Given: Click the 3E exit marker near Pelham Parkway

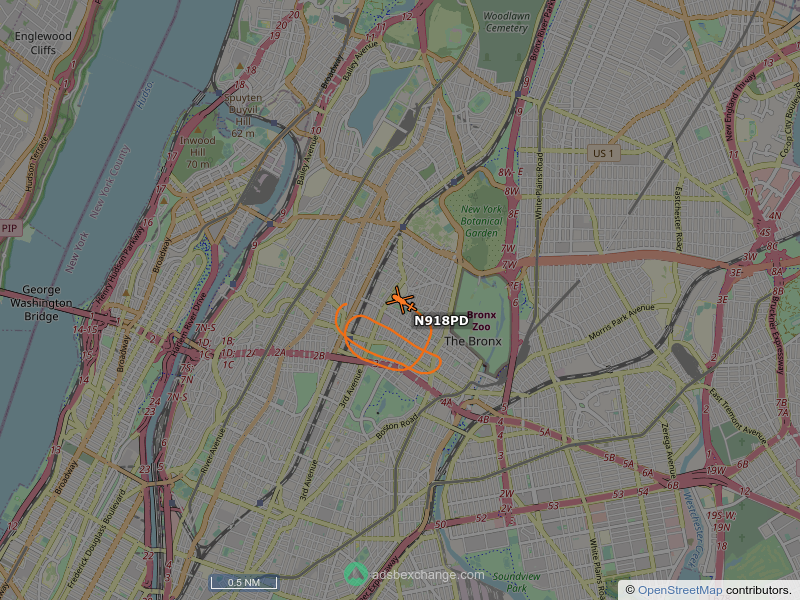Looking at the screenshot, I should tap(736, 271).
